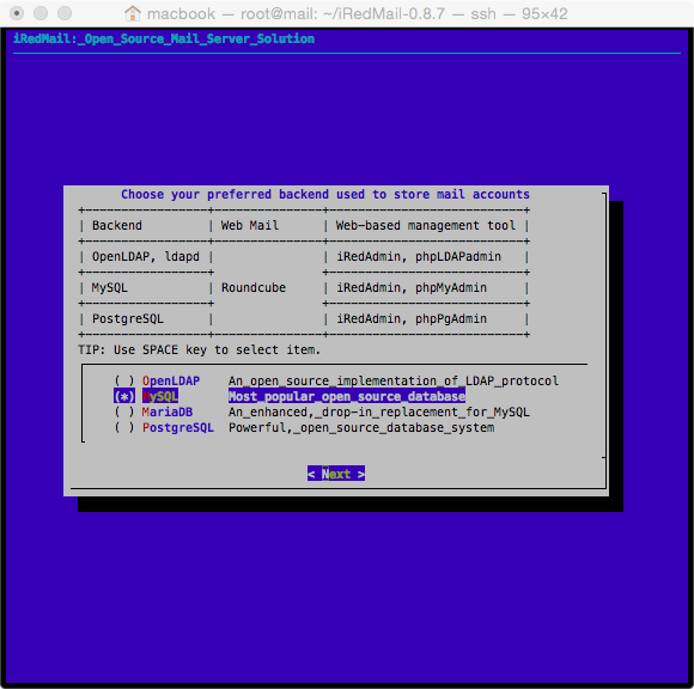Screen dimensions: 694x689
Task: Click the OpenLDAP backend label in list
Action: [x=171, y=381]
